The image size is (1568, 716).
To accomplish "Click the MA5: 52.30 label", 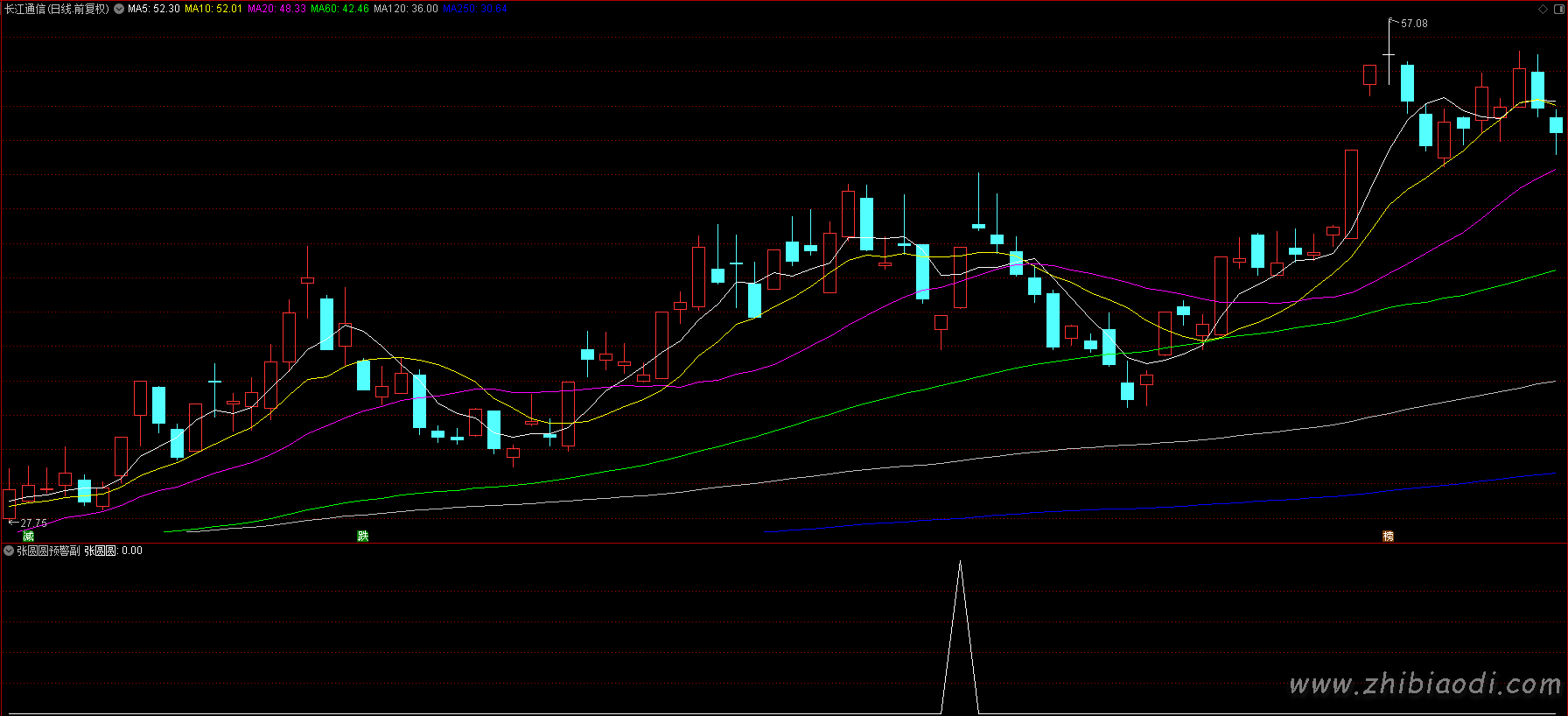I will (x=154, y=9).
